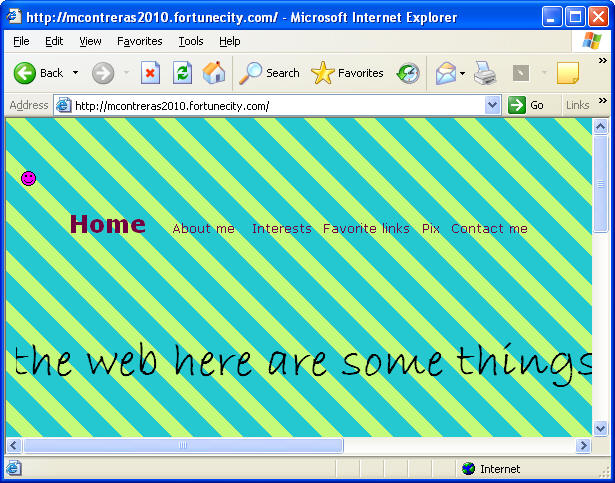Open the Search magnifier toolbar button

coord(269,73)
